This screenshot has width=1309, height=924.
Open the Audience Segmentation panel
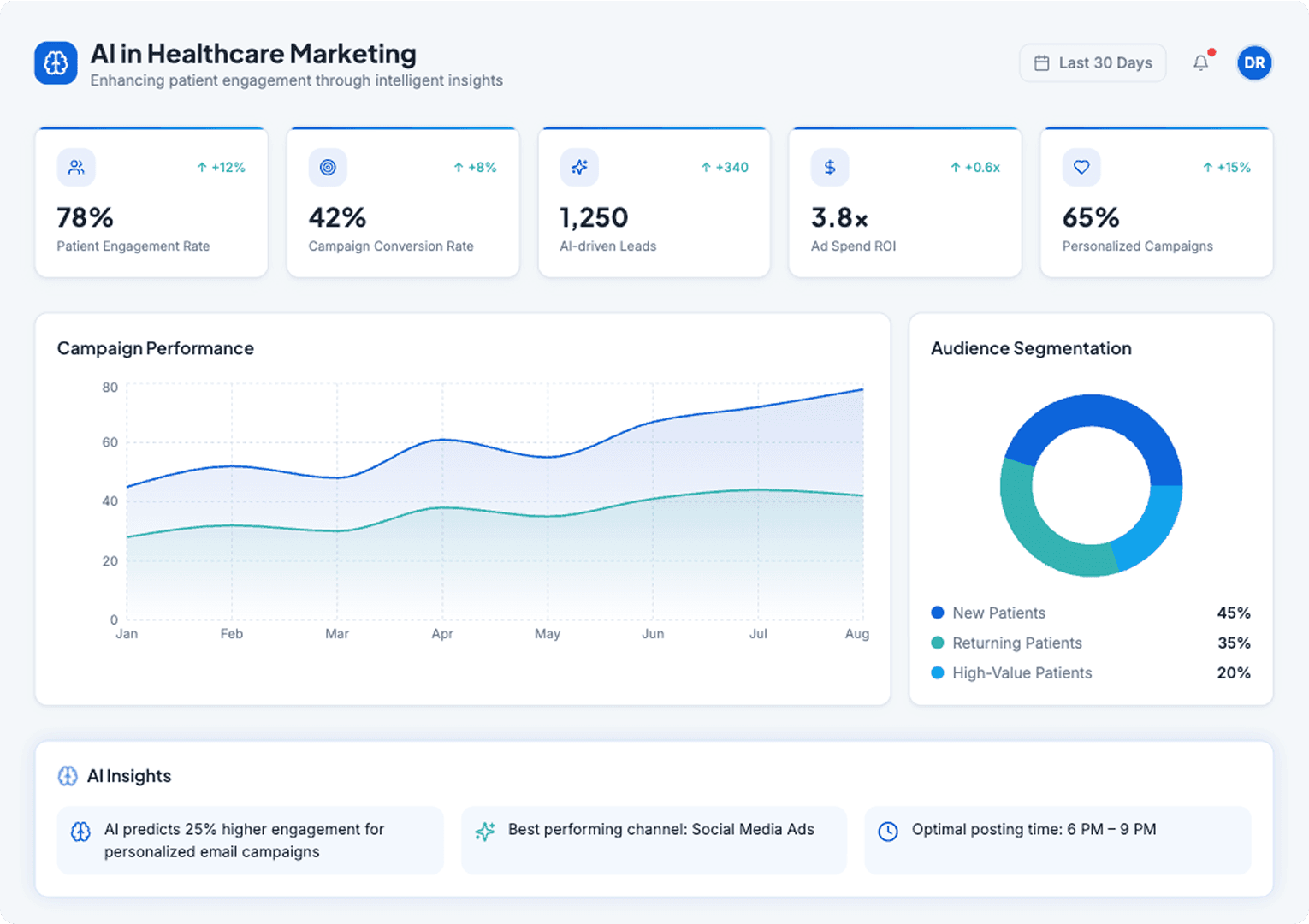1030,348
